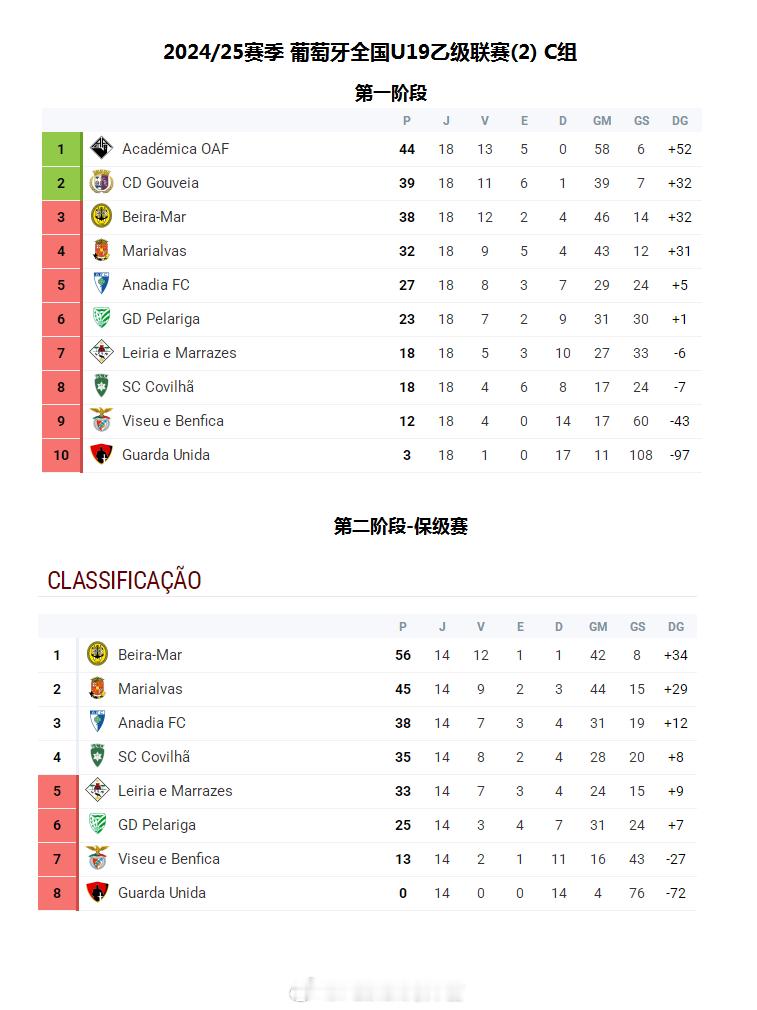
Task: Click the CD Gouveia club crest
Action: tap(101, 182)
